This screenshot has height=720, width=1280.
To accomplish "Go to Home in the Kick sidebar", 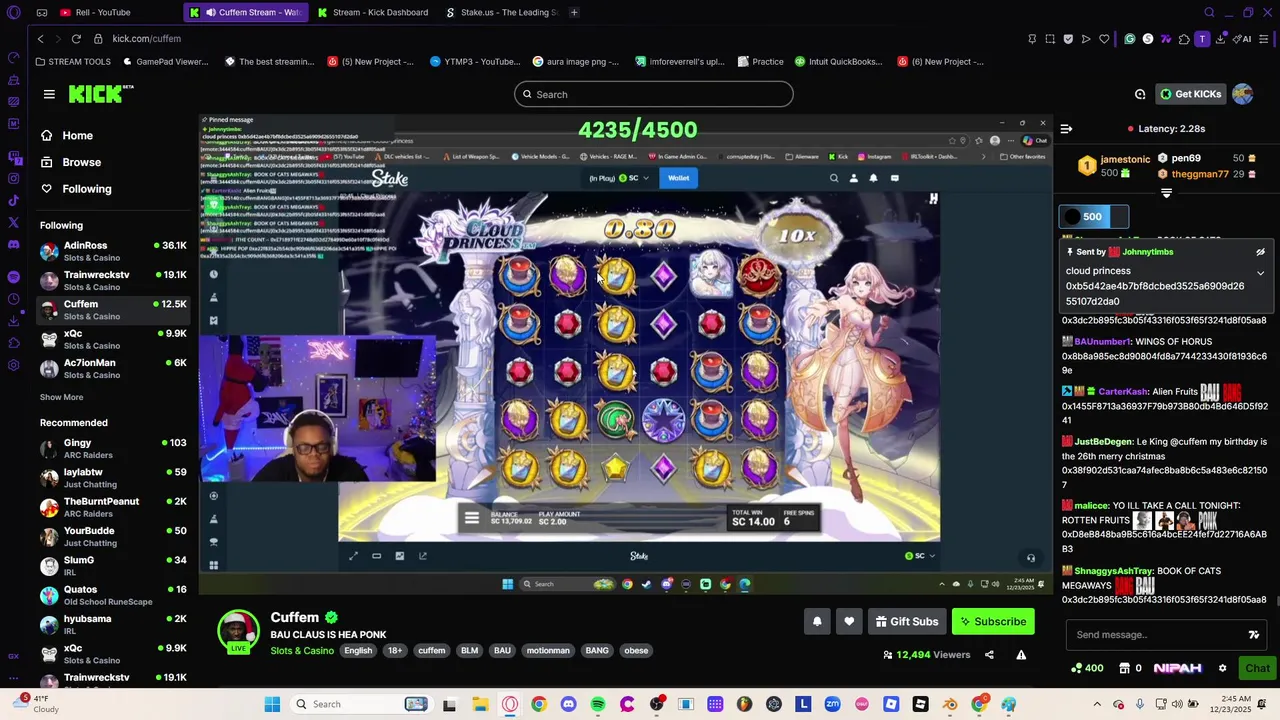I will (x=77, y=136).
